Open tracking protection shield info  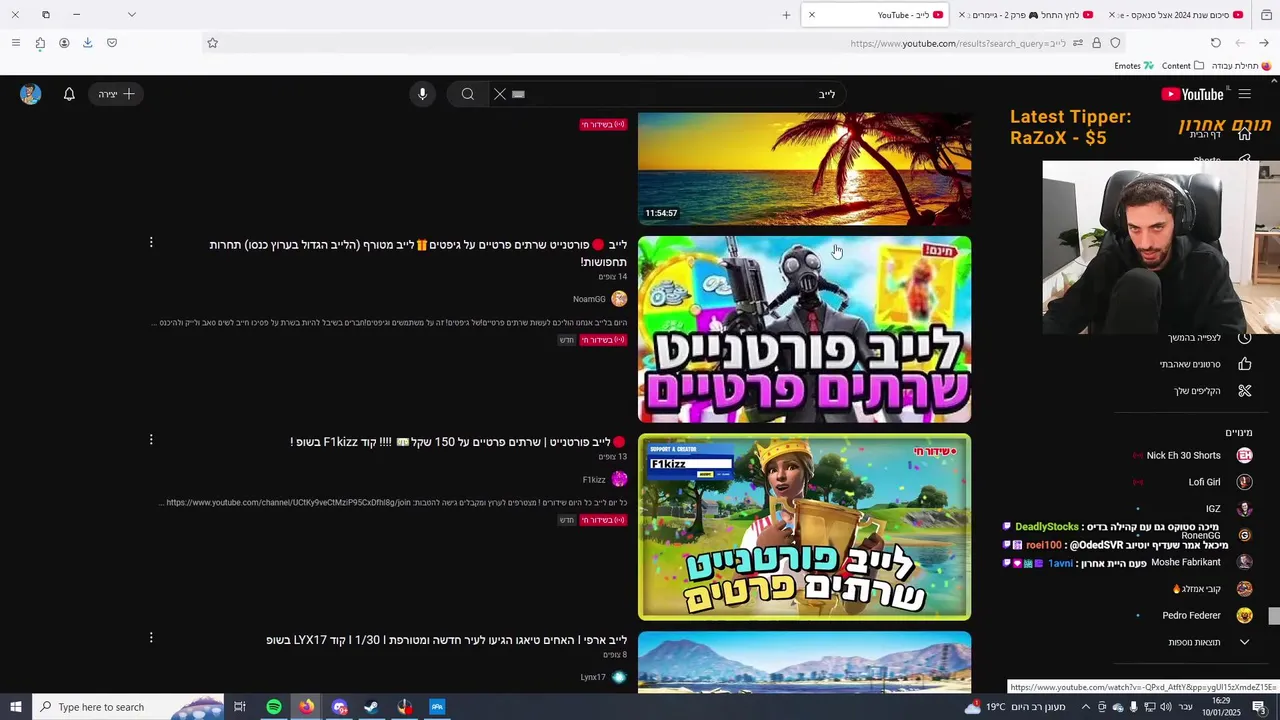click(x=1115, y=43)
